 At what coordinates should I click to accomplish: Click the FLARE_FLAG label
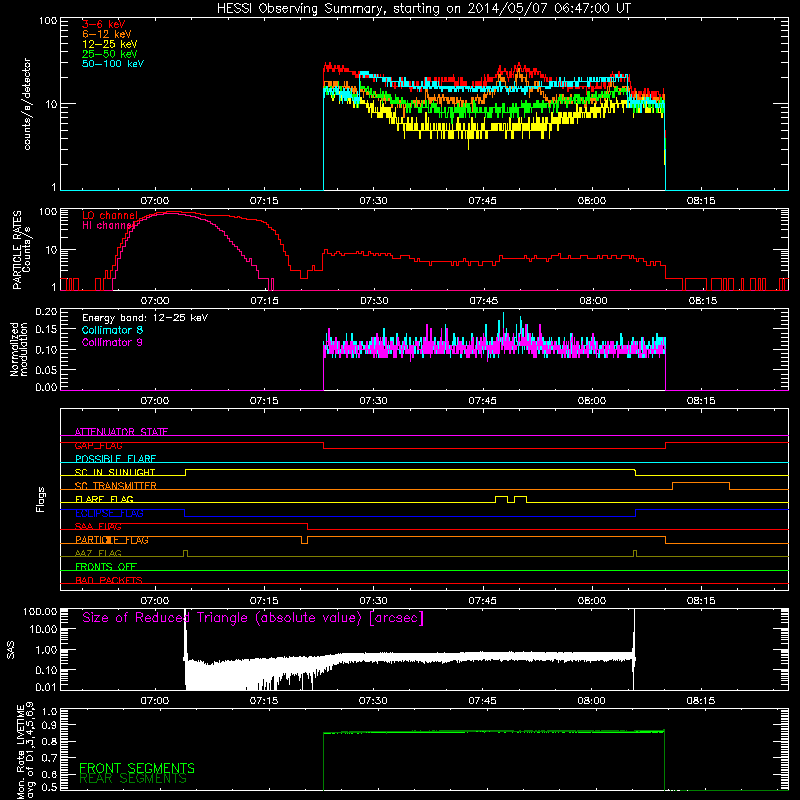click(104, 499)
